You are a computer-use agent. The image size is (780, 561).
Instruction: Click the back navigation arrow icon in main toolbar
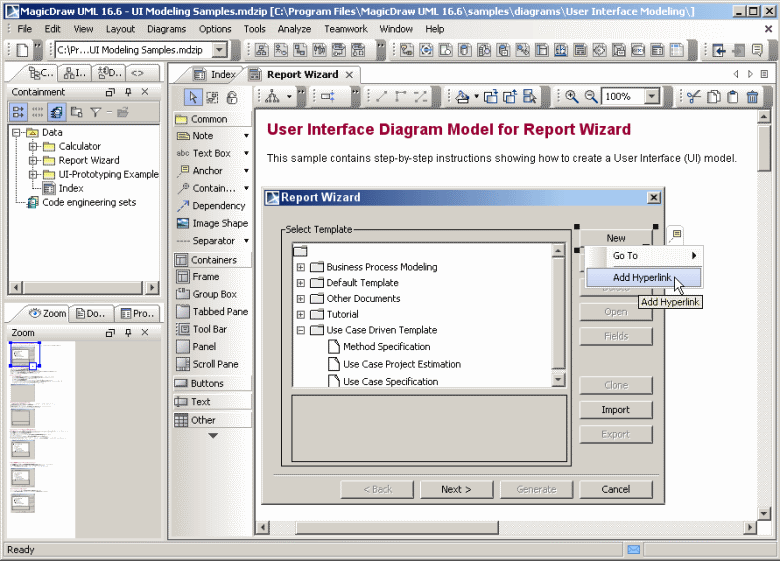(x=719, y=50)
